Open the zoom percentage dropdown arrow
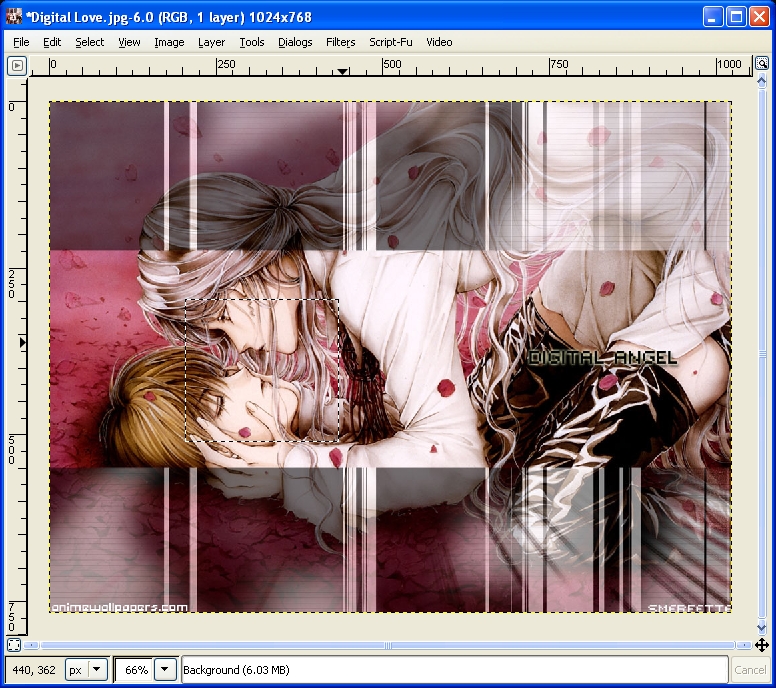Viewport: 776px width, 688px height. (164, 670)
